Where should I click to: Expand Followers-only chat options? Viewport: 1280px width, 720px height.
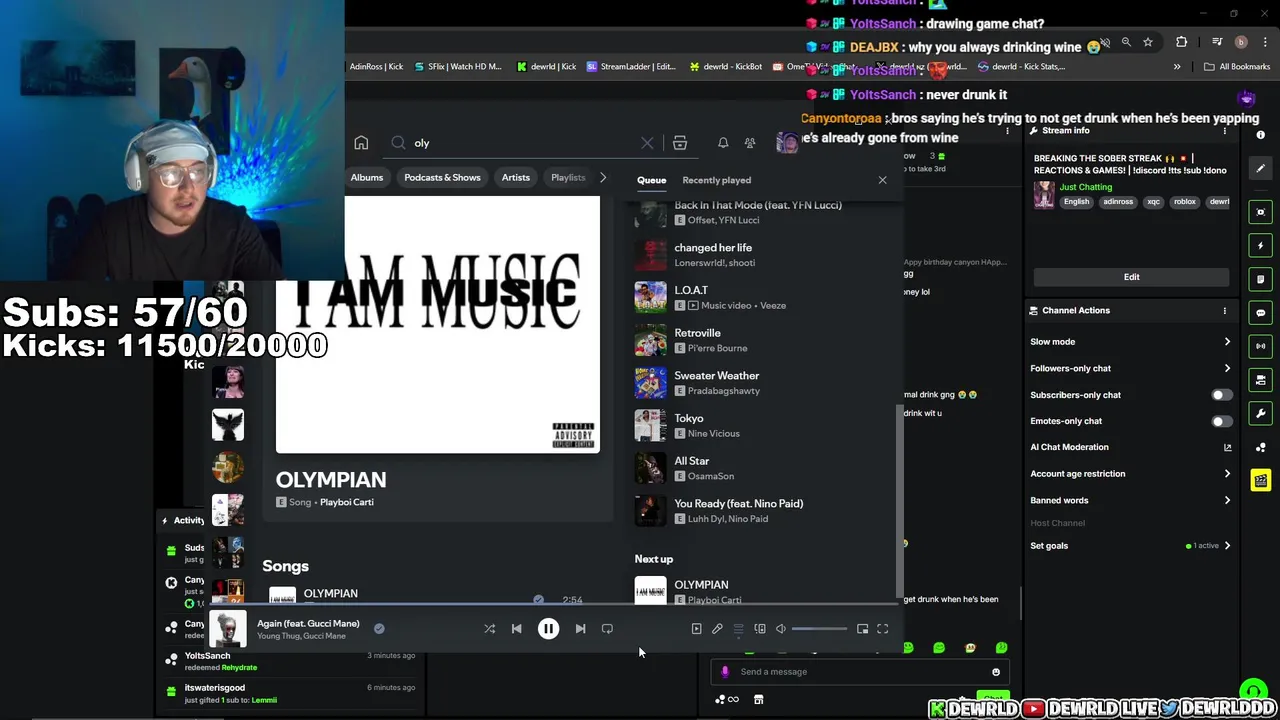(1227, 368)
